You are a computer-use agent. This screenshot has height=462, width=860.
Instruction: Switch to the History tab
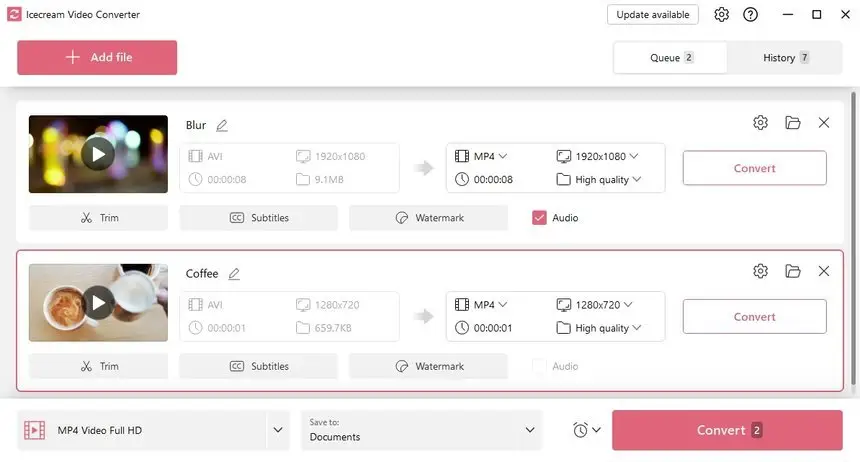[786, 58]
